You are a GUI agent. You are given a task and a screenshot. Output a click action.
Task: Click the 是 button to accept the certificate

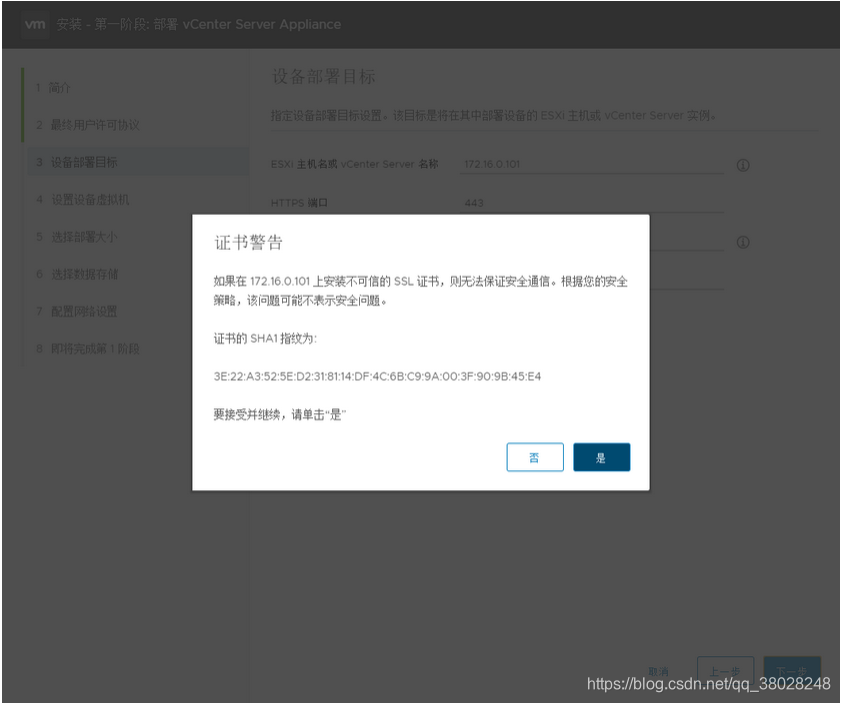pyautogui.click(x=601, y=457)
